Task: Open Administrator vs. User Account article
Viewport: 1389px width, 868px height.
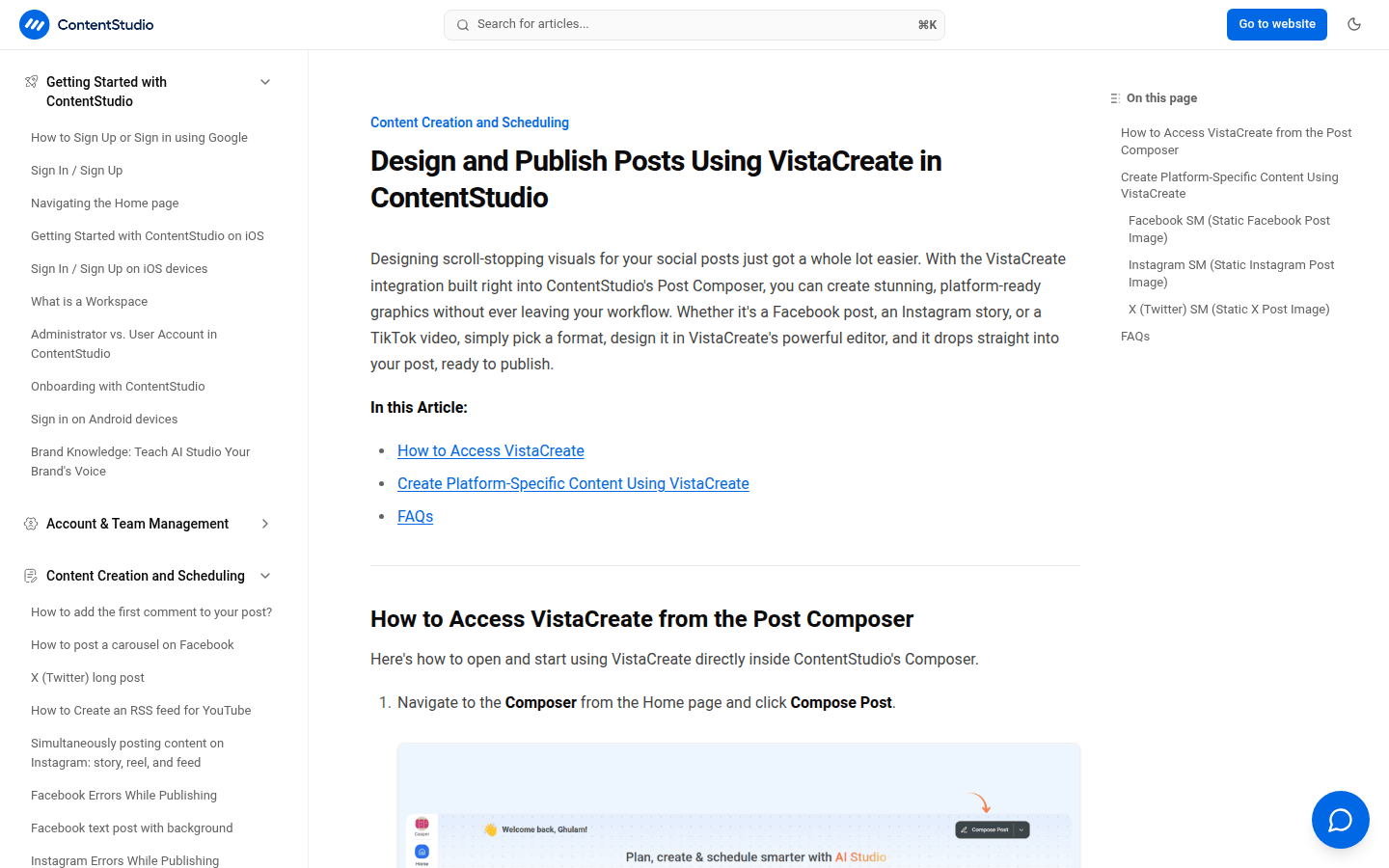Action: [123, 344]
